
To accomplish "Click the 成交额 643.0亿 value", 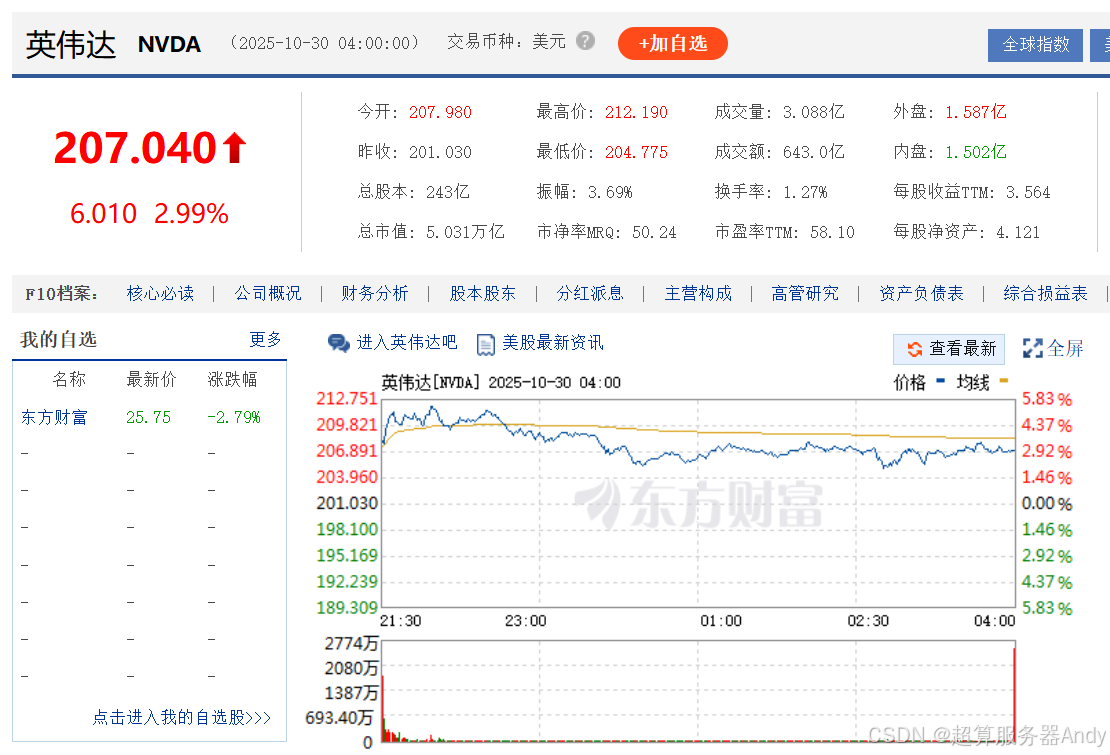I will [813, 152].
